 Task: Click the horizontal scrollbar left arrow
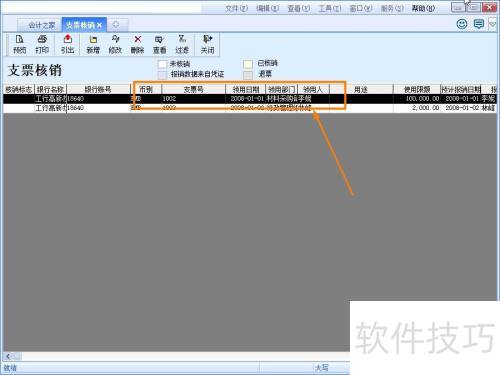[8, 356]
